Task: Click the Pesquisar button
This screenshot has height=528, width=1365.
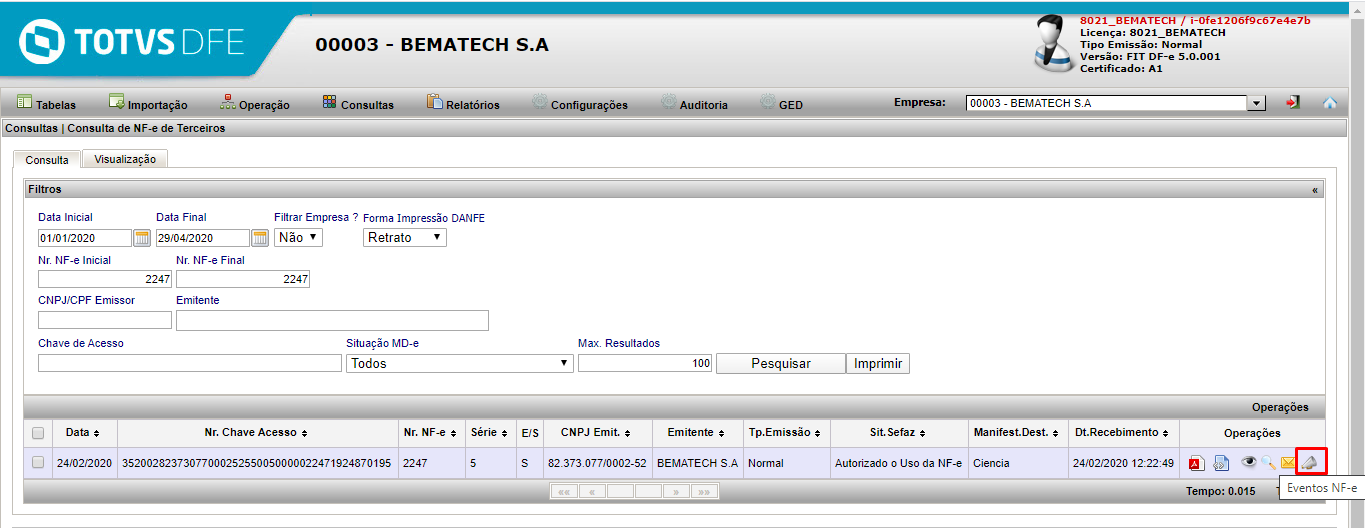Action: (x=781, y=363)
